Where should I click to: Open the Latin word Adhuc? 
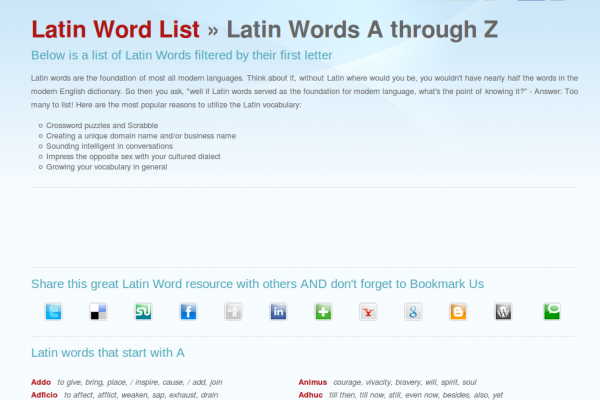click(310, 395)
